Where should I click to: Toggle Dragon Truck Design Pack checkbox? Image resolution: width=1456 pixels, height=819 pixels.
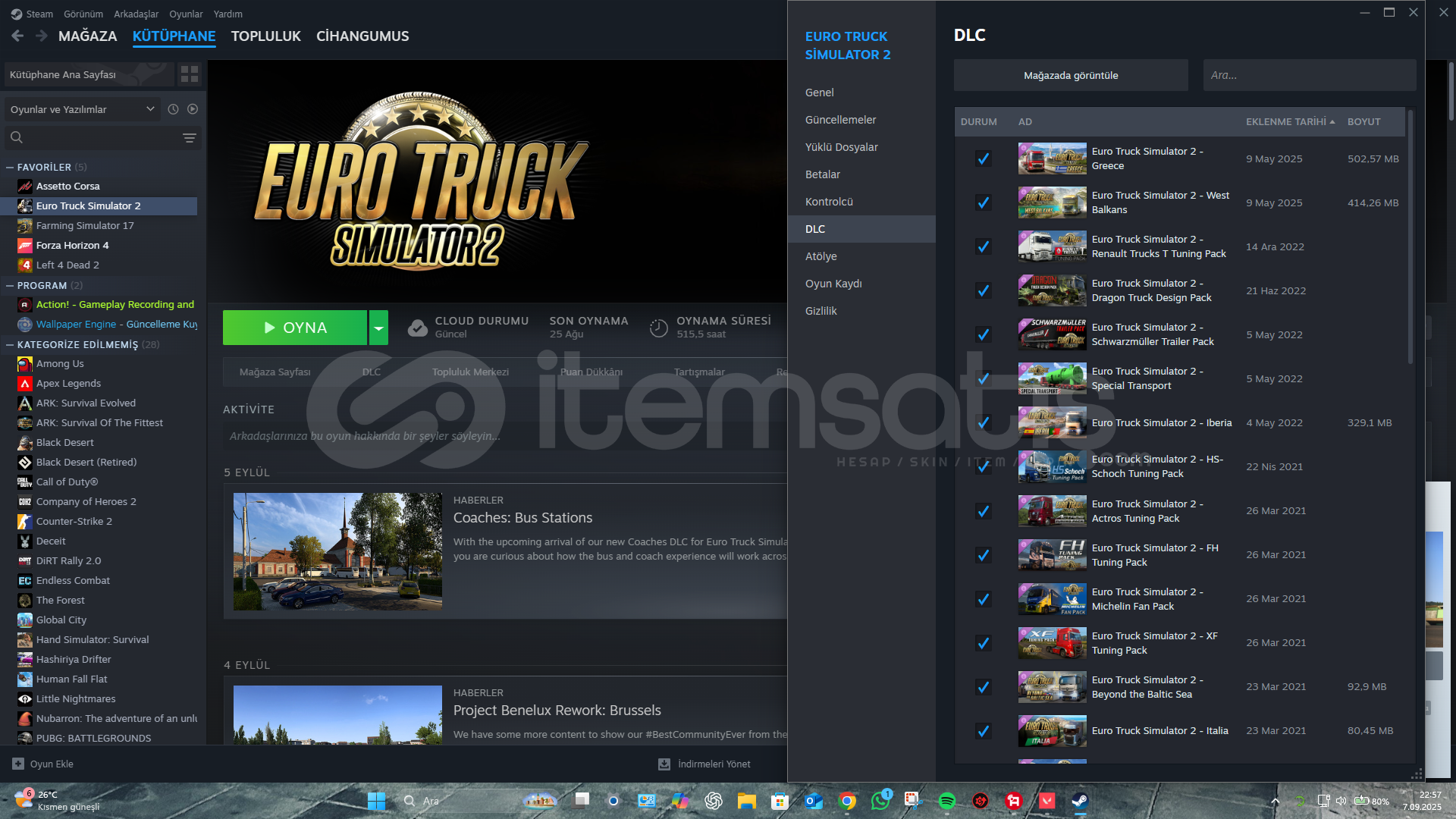[983, 290]
